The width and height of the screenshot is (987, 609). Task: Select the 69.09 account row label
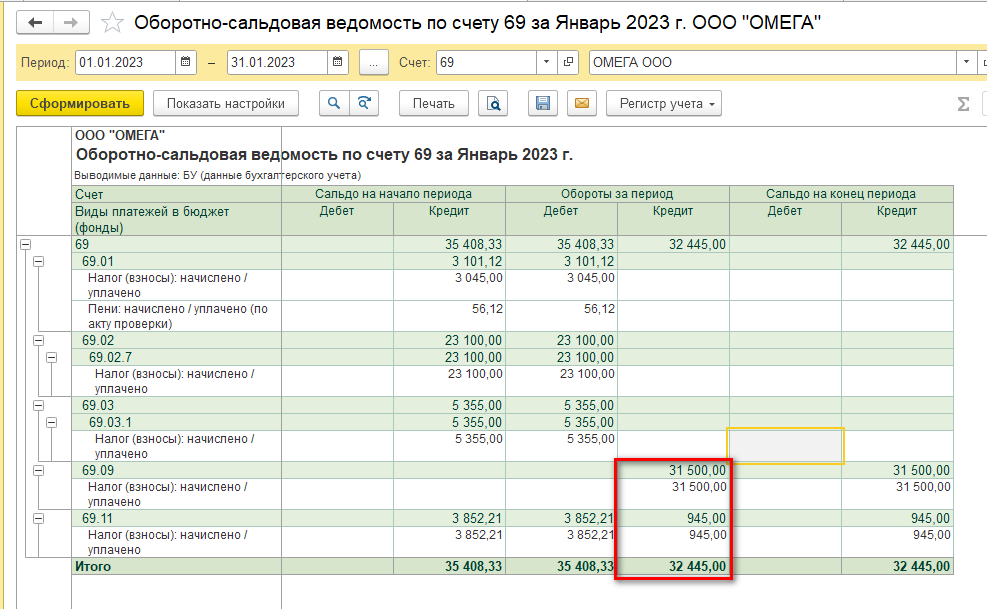(x=98, y=470)
